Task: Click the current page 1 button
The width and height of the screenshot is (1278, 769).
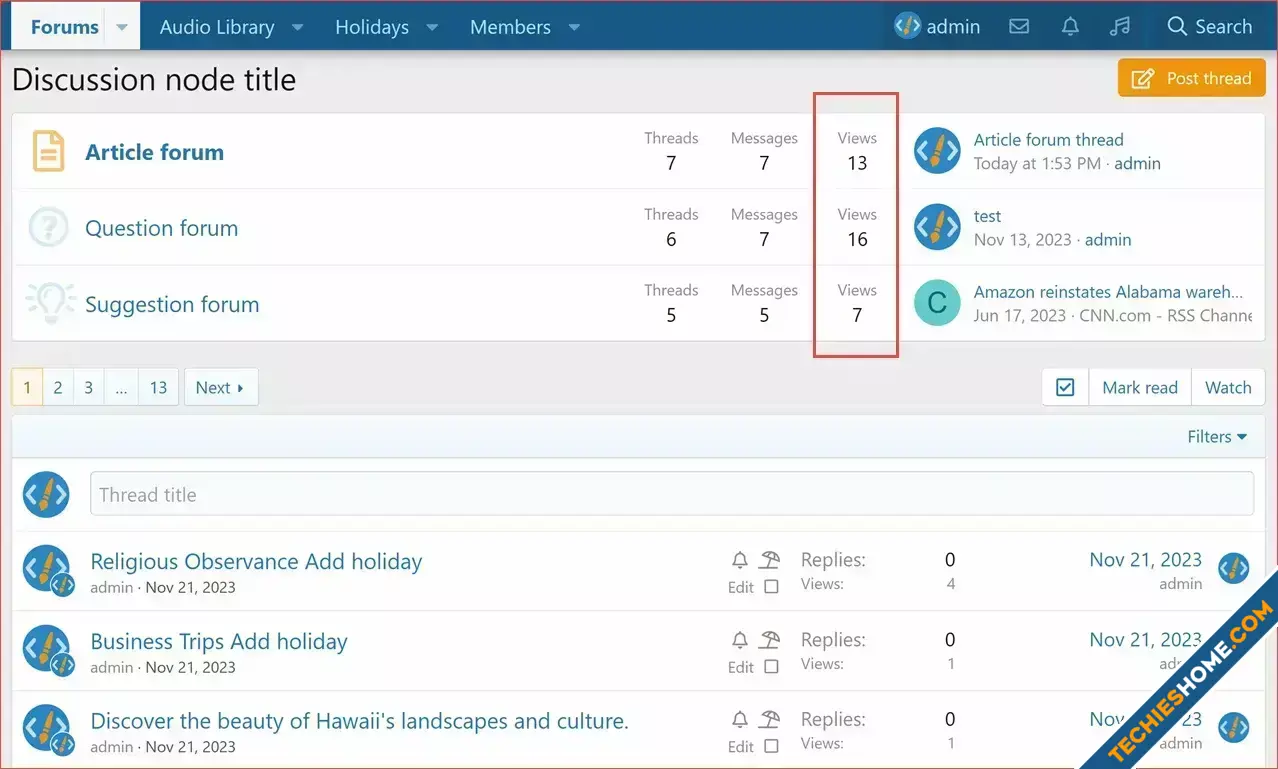Action: coord(27,387)
